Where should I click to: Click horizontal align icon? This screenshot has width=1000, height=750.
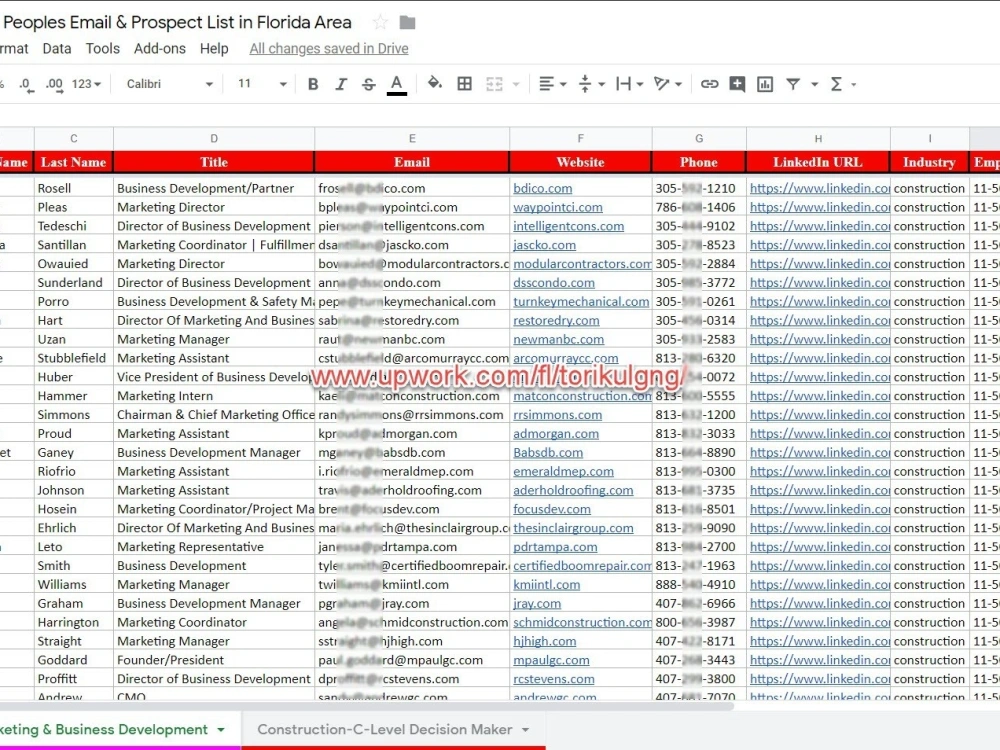547,84
